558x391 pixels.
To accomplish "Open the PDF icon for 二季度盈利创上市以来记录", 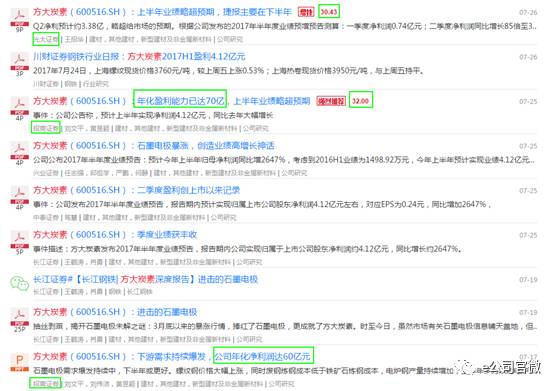I will click(x=20, y=198).
